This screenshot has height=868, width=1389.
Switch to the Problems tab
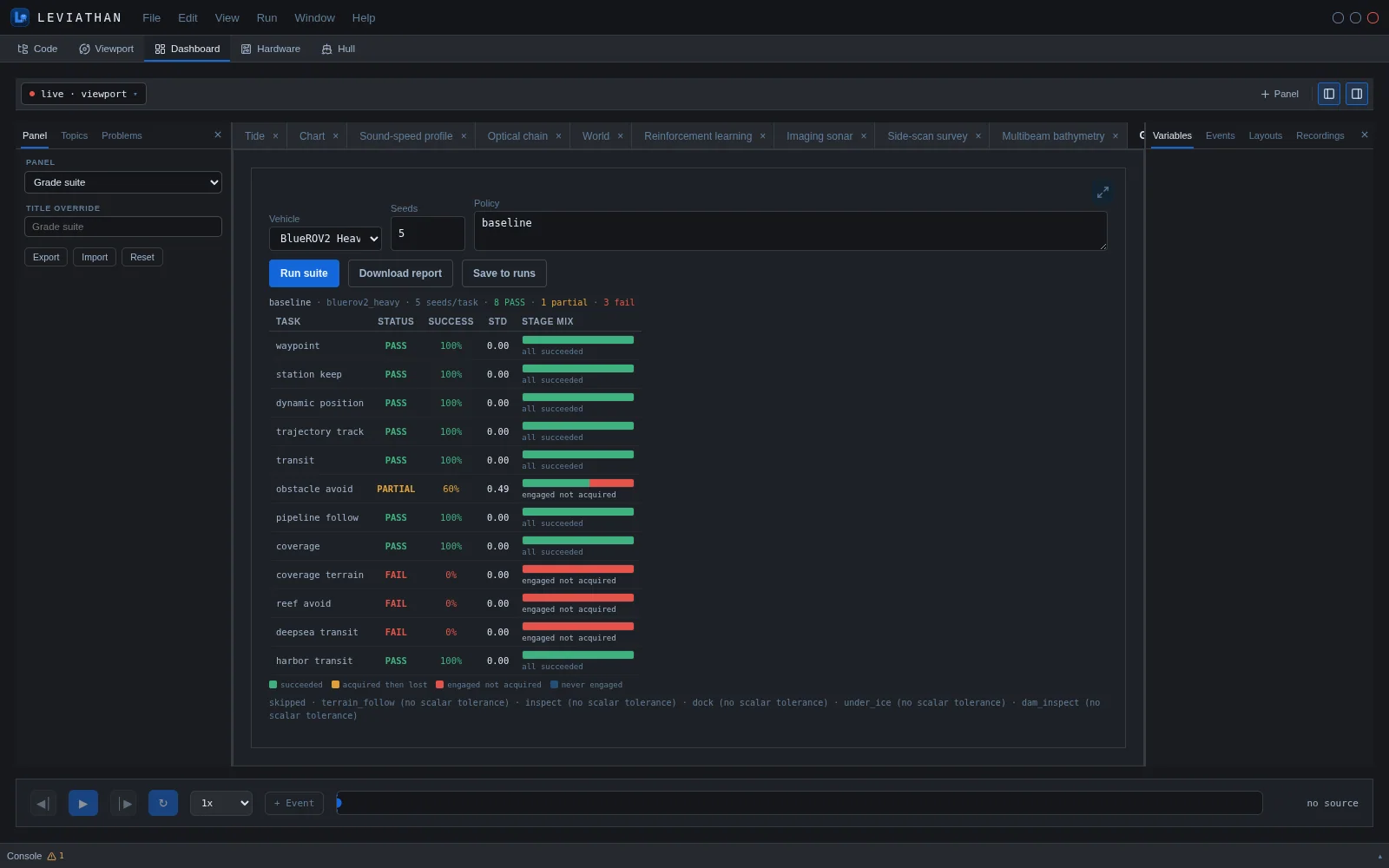(x=122, y=135)
